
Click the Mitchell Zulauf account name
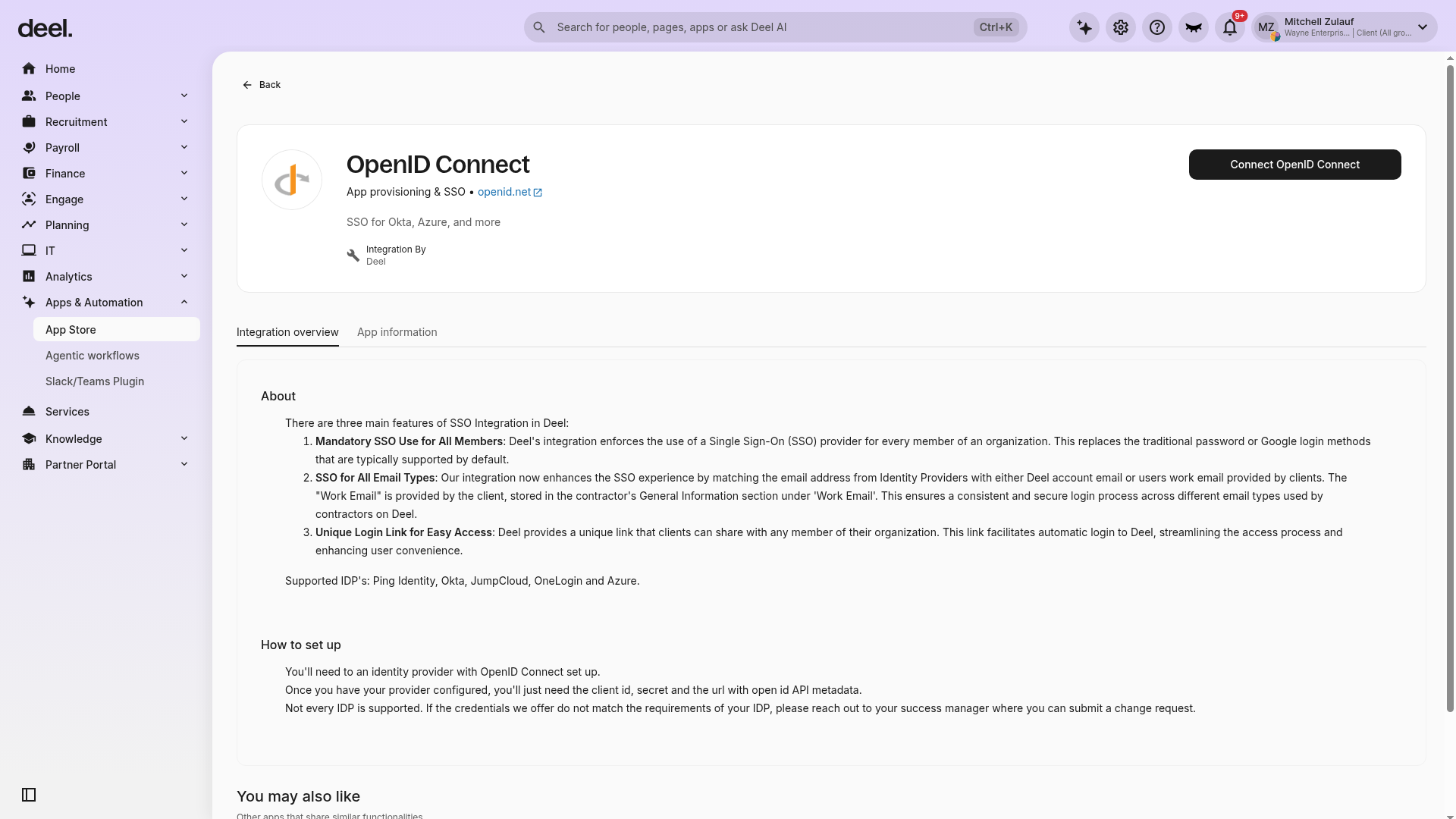(x=1319, y=22)
